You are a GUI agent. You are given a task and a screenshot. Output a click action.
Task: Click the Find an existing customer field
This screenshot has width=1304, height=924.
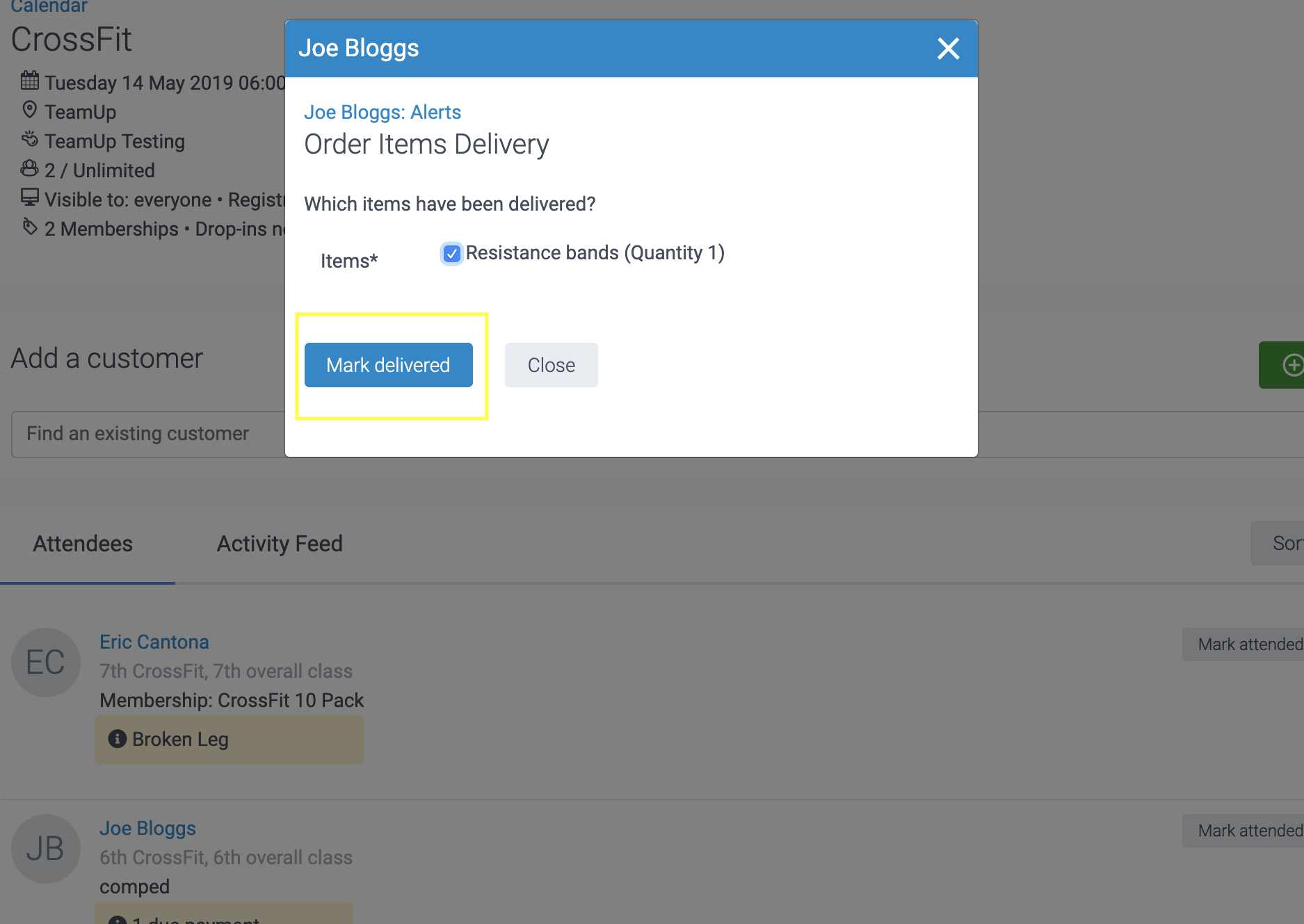click(x=146, y=434)
